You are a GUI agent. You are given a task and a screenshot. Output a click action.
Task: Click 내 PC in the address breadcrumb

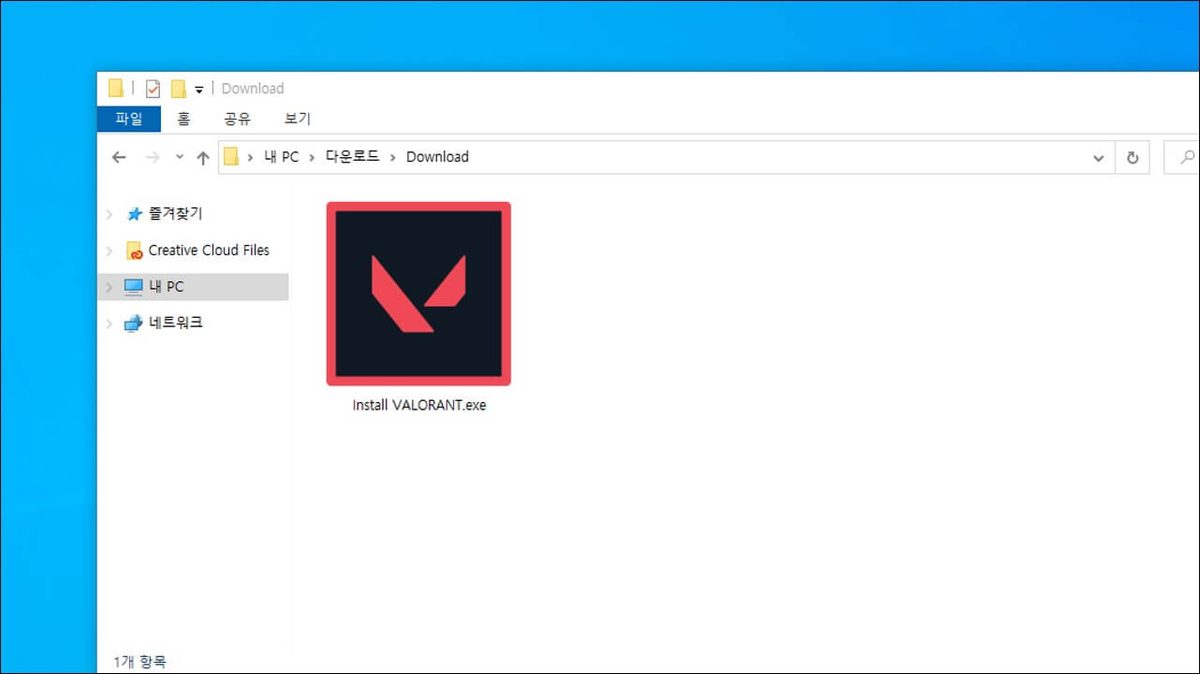click(281, 157)
